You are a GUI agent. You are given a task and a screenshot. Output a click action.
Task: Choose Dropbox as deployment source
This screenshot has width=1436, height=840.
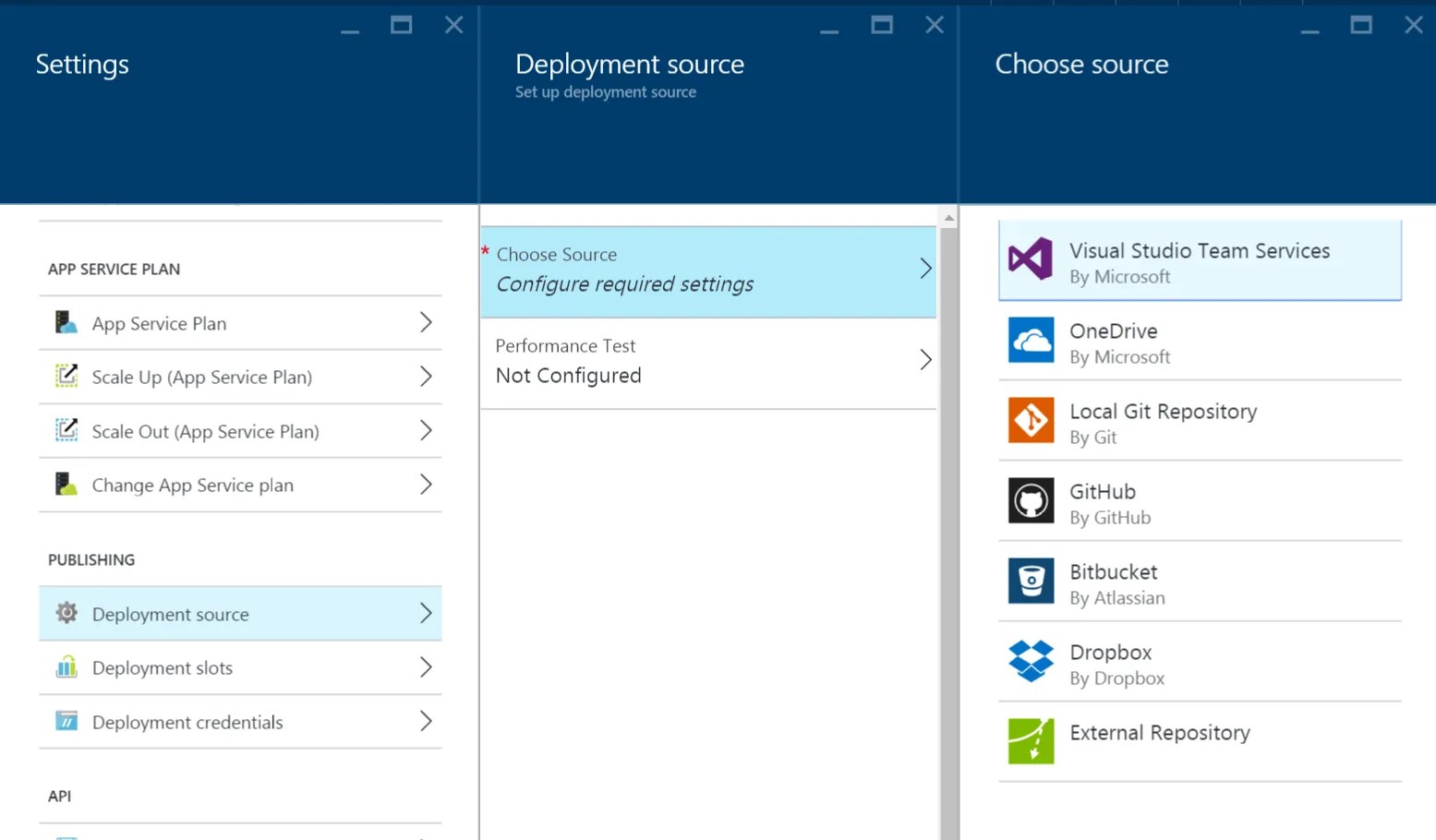1200,662
